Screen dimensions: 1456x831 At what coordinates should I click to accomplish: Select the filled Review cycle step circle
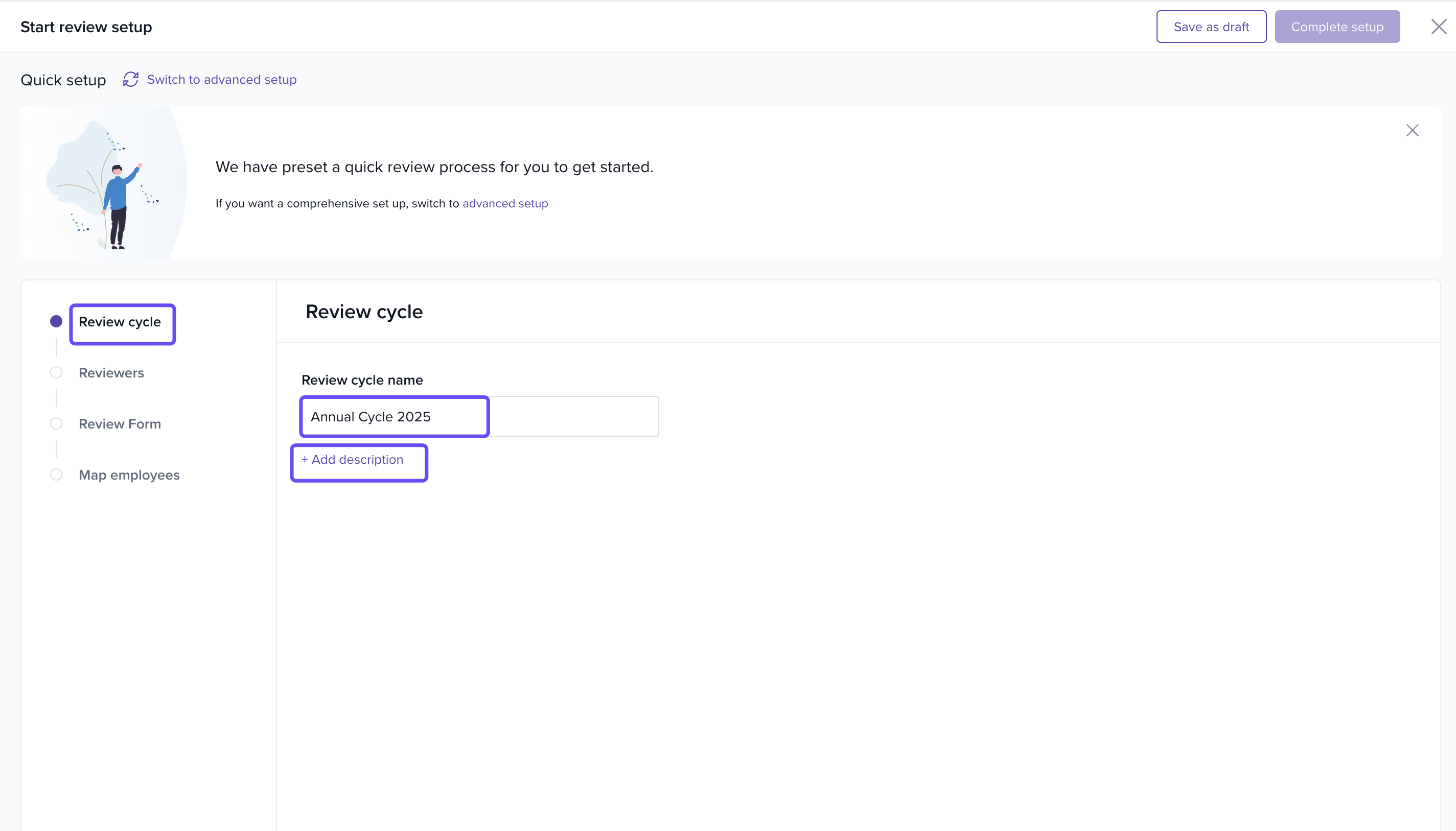56,321
